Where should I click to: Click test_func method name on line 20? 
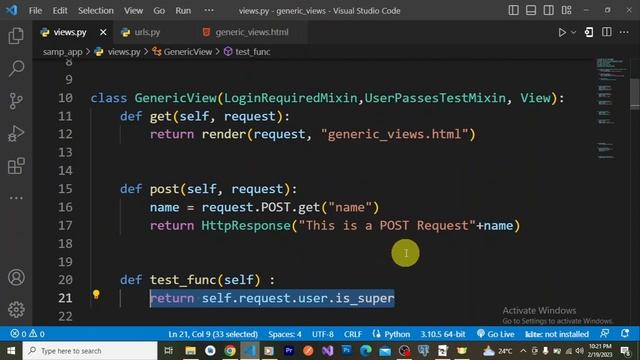click(183, 280)
